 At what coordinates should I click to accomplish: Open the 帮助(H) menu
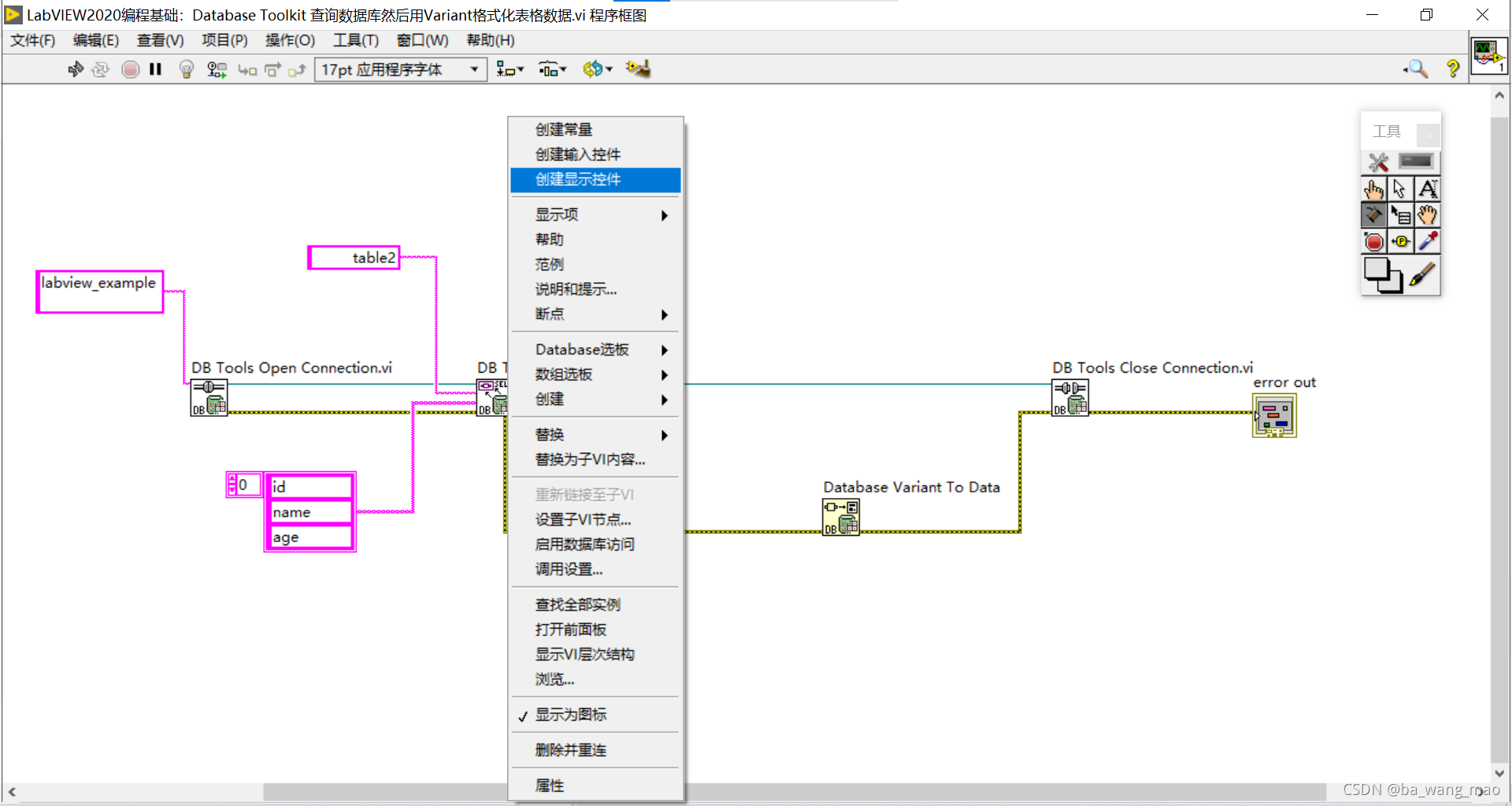[491, 40]
